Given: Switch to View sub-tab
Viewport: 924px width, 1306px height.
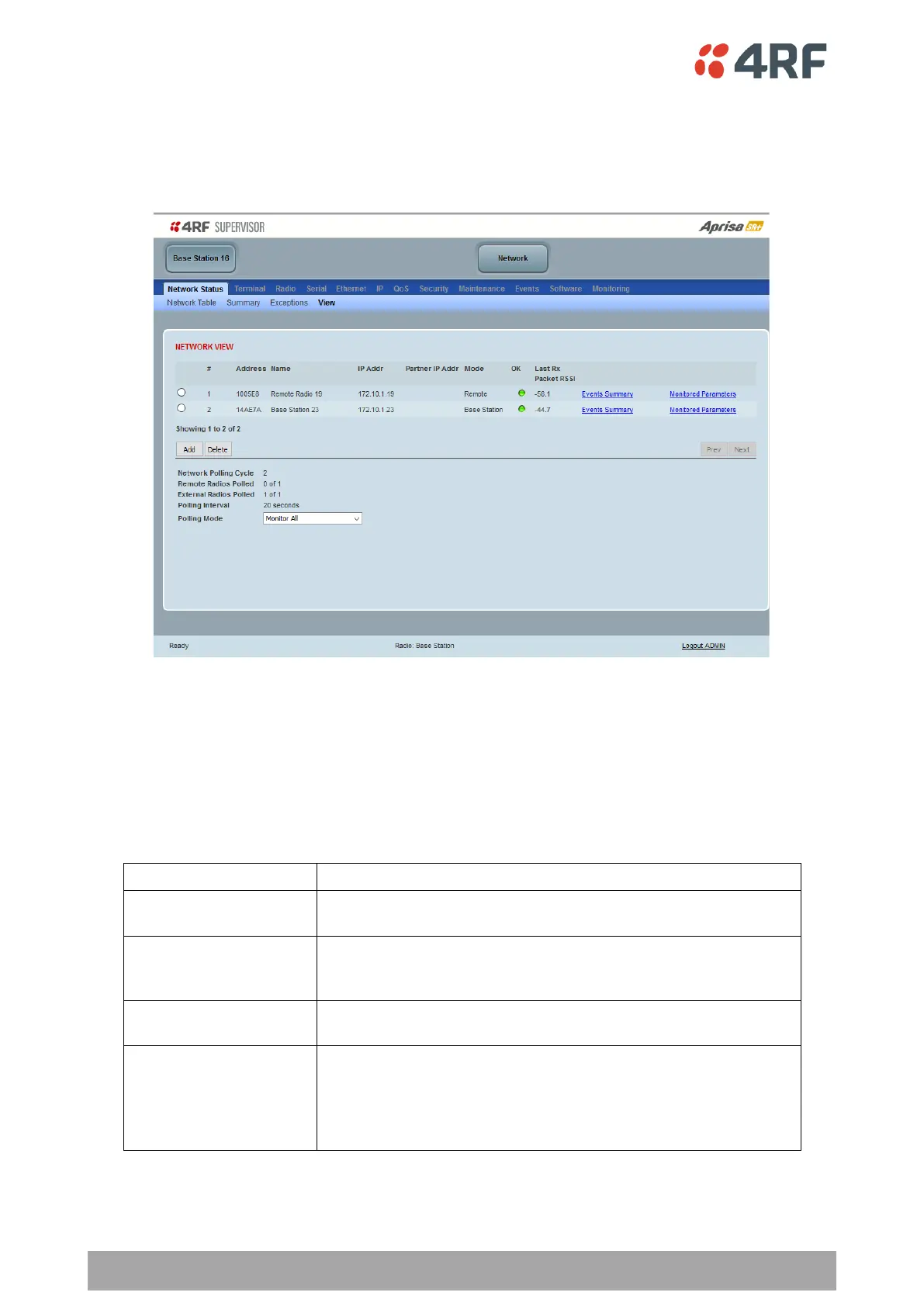Looking at the screenshot, I should click(327, 303).
